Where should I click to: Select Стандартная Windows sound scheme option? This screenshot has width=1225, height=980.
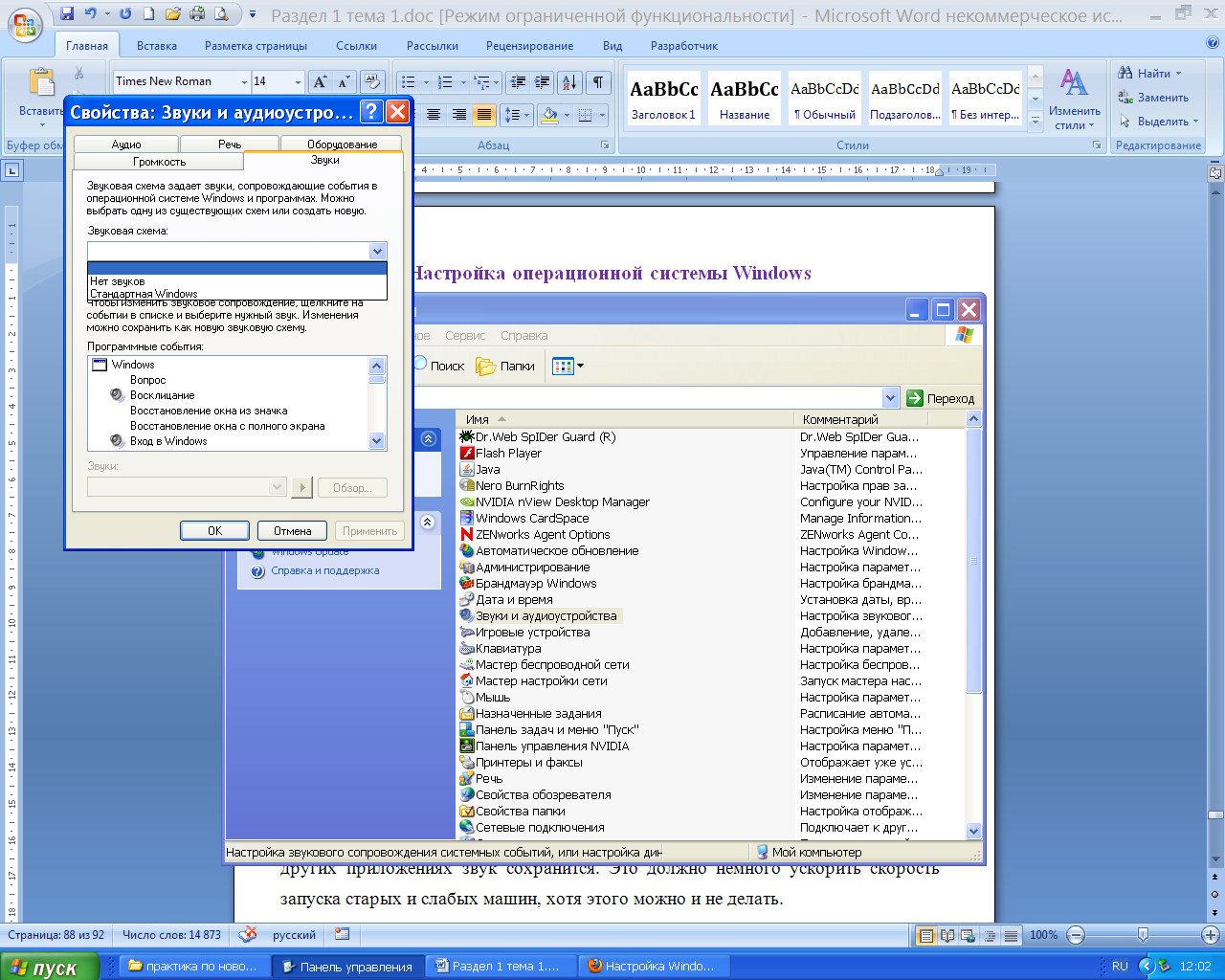coord(236,294)
